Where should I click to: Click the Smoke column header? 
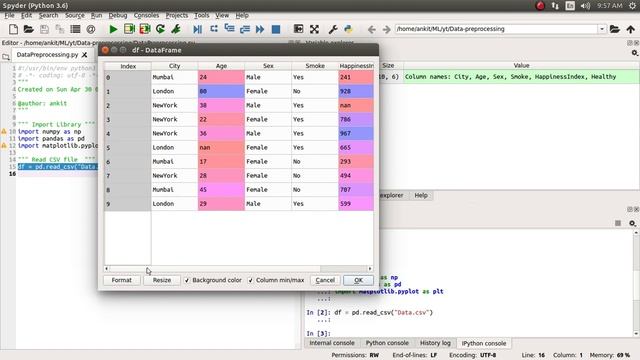point(315,66)
